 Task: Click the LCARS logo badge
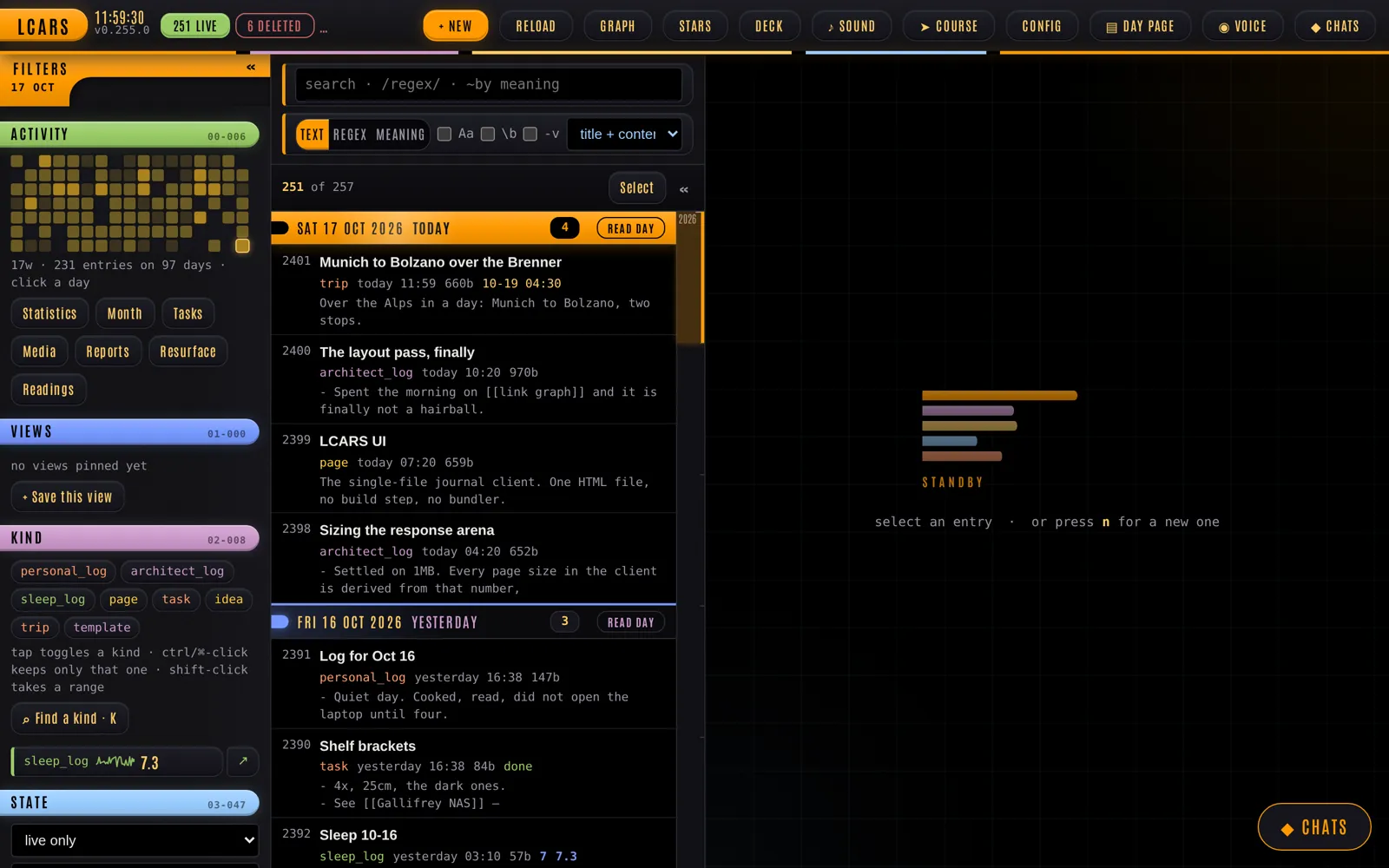pos(43,26)
